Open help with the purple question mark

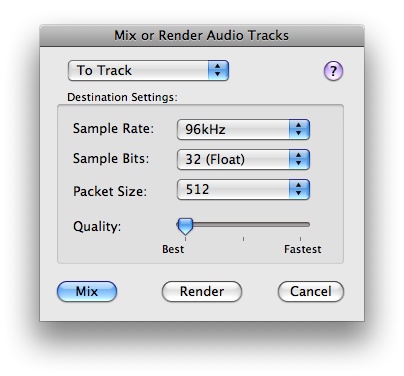coord(333,71)
